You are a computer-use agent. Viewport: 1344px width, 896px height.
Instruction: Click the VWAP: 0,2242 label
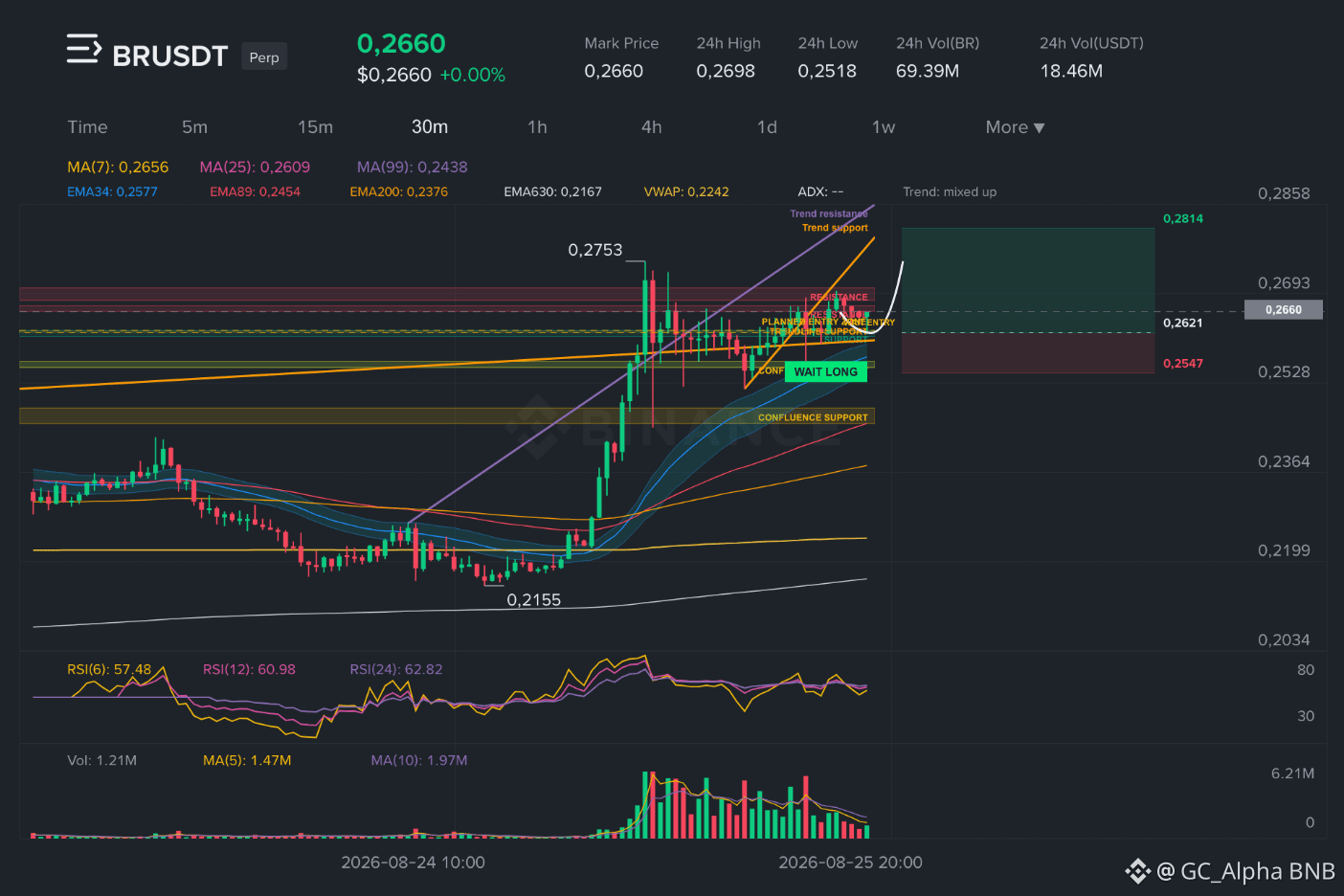tap(686, 191)
